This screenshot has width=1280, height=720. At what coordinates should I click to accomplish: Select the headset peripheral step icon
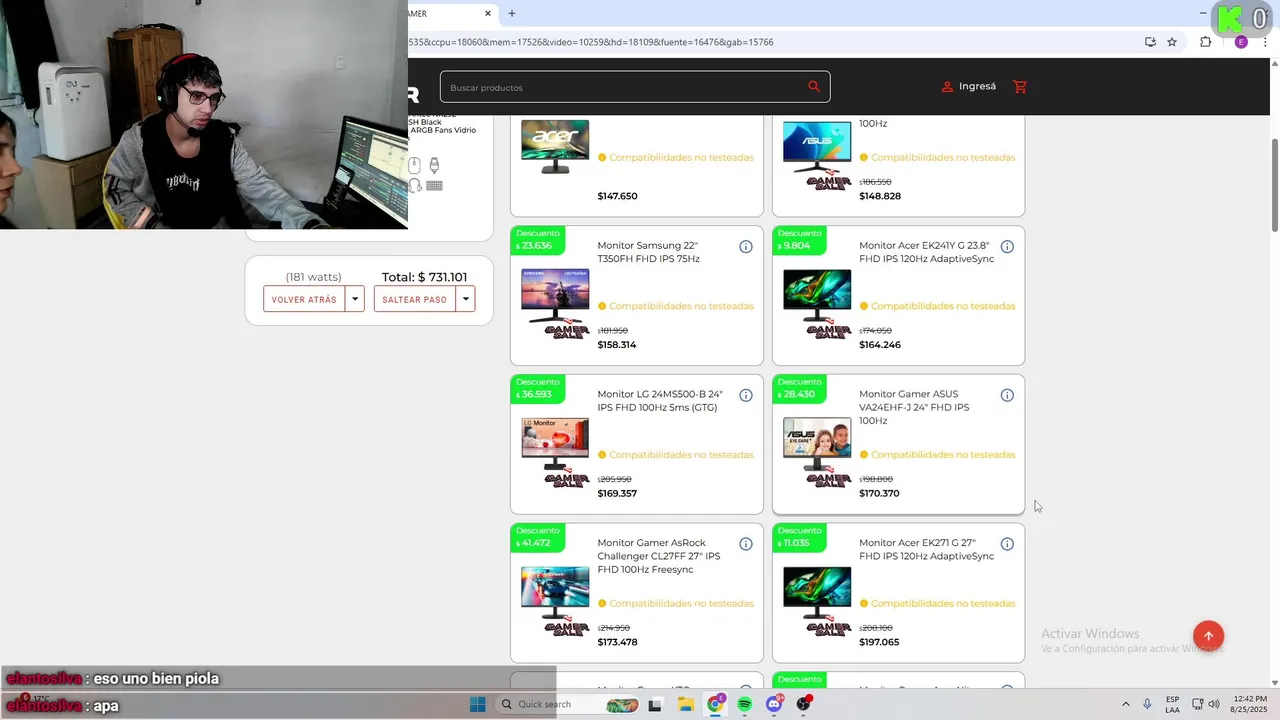[x=414, y=185]
